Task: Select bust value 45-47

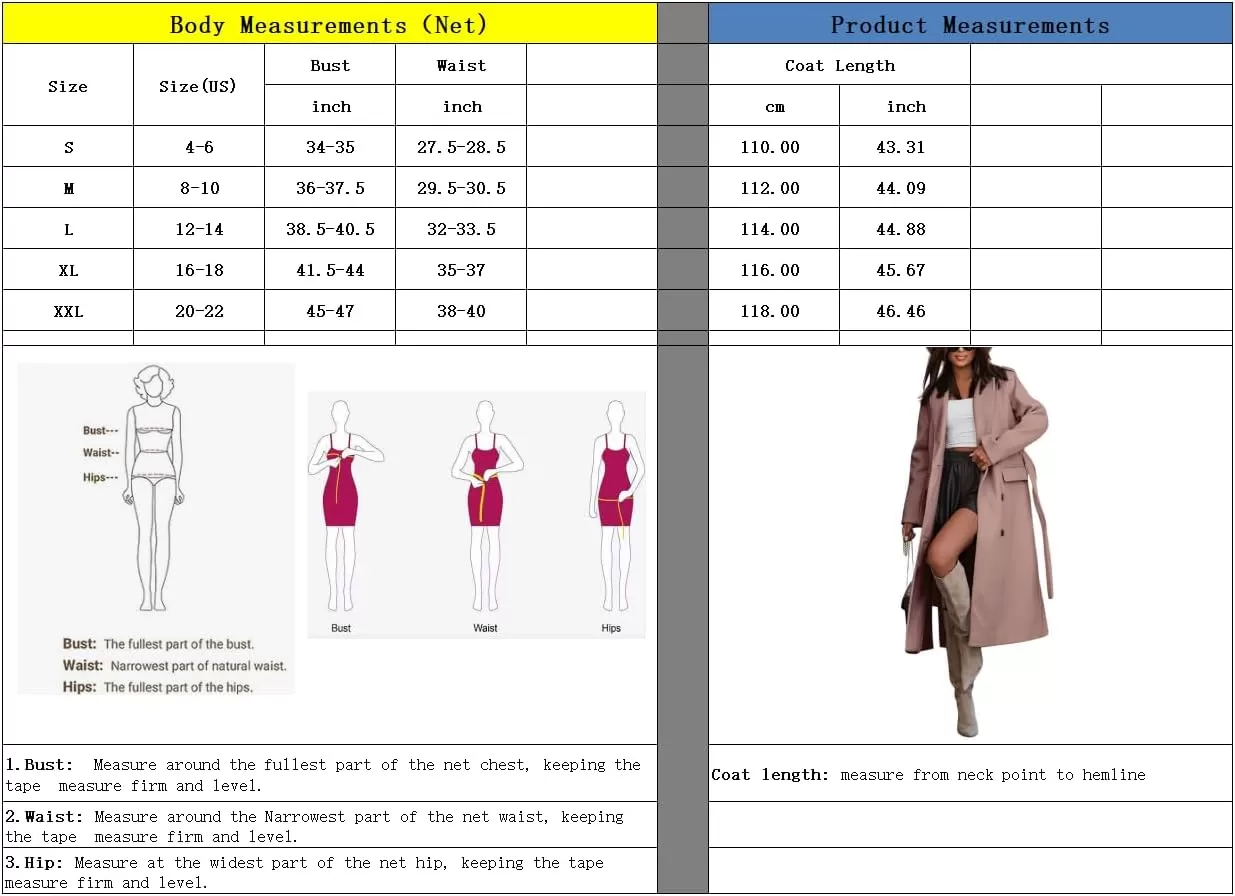Action: [330, 311]
